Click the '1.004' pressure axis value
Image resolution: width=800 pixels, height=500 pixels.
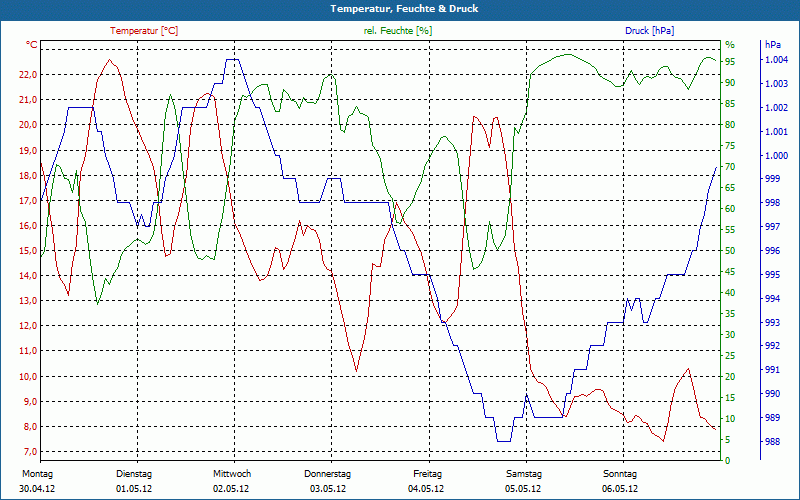[776, 60]
